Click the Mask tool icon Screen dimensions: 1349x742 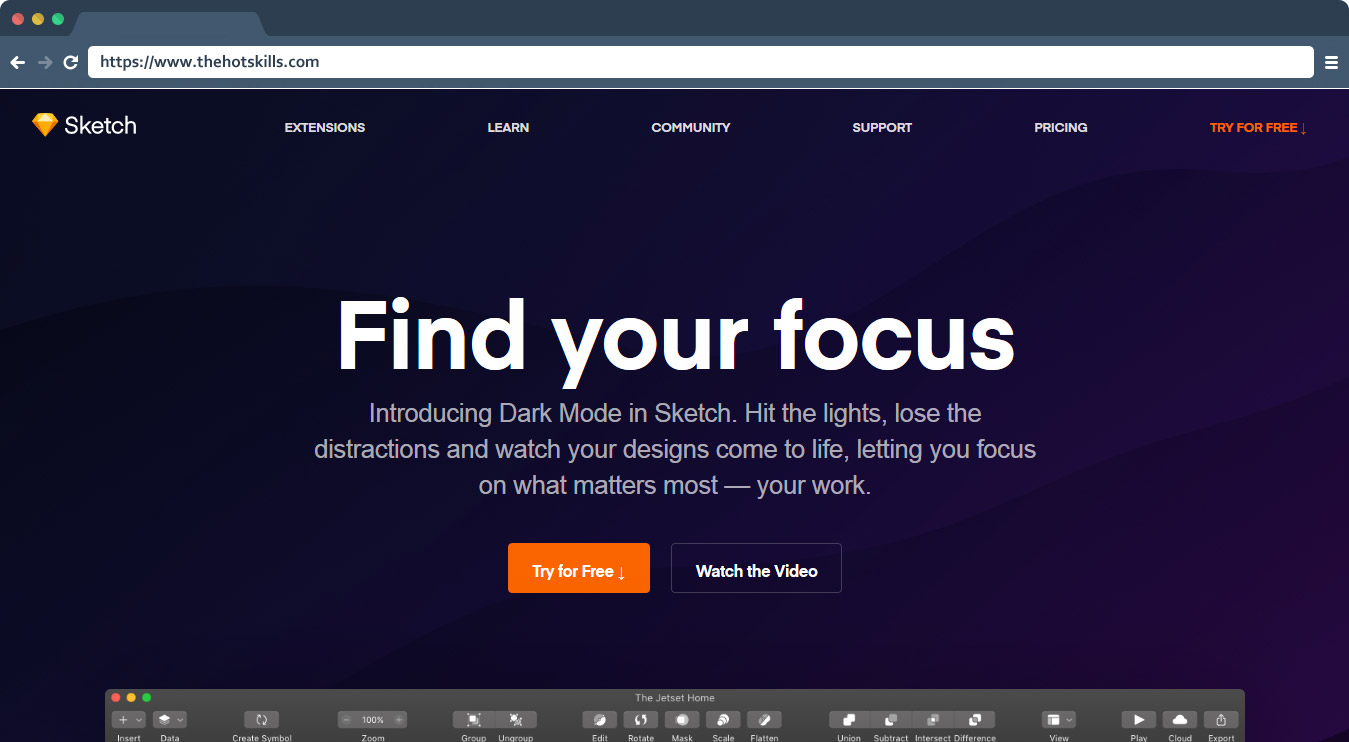coord(682,720)
